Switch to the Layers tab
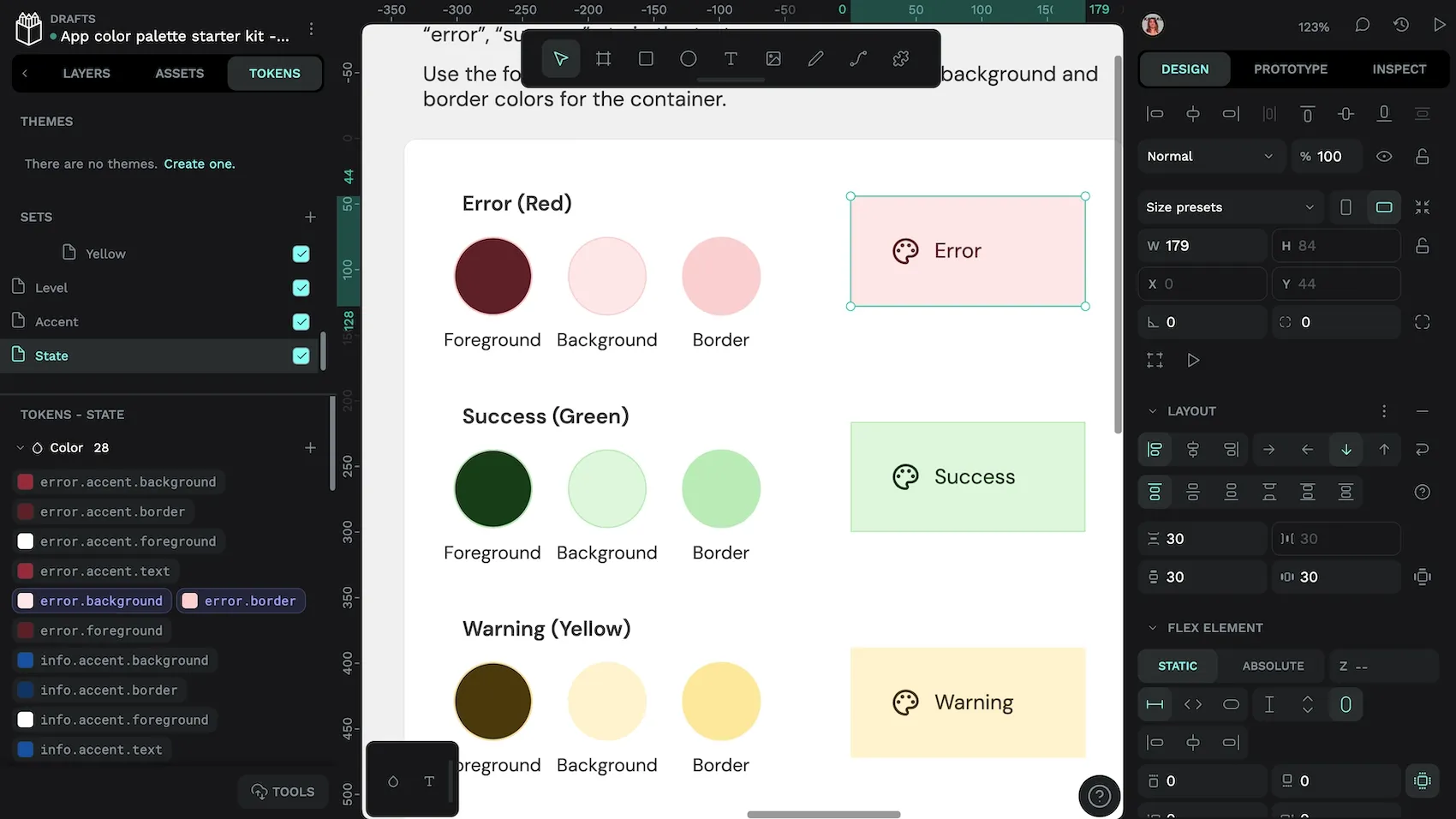The image size is (1456, 819). pos(87,74)
